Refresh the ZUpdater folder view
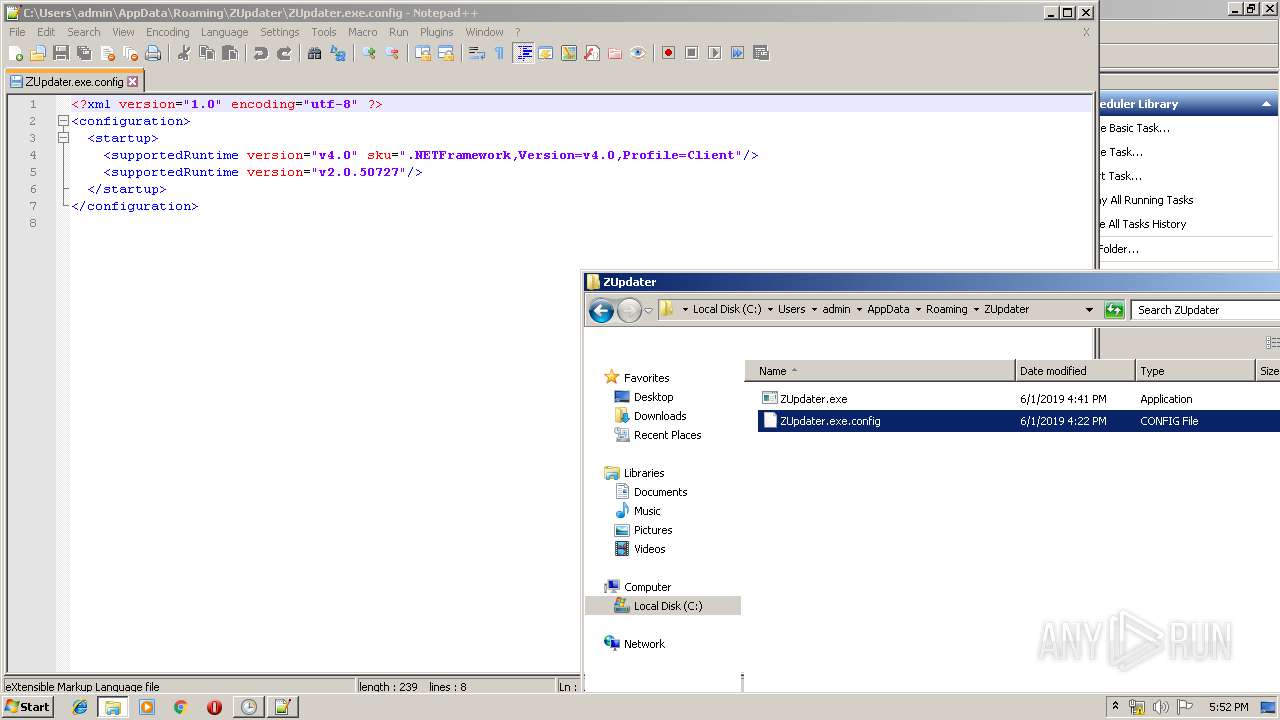This screenshot has height=720, width=1280. point(1114,310)
